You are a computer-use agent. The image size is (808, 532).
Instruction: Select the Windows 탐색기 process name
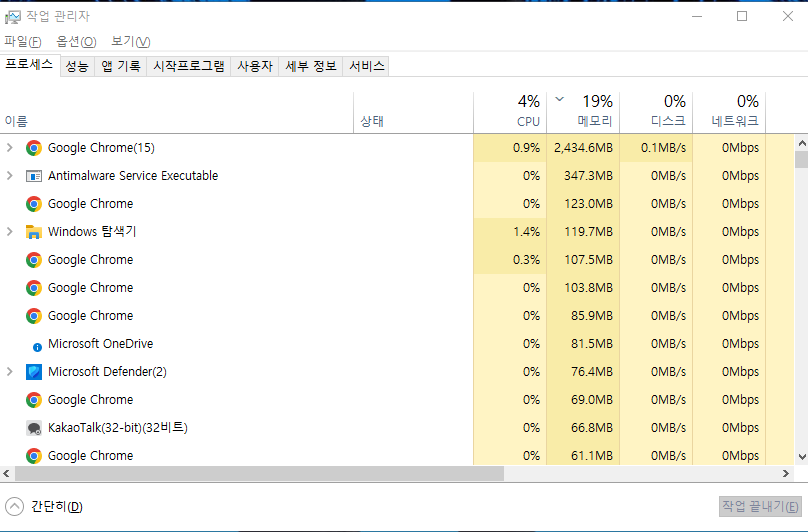pyautogui.click(x=92, y=231)
